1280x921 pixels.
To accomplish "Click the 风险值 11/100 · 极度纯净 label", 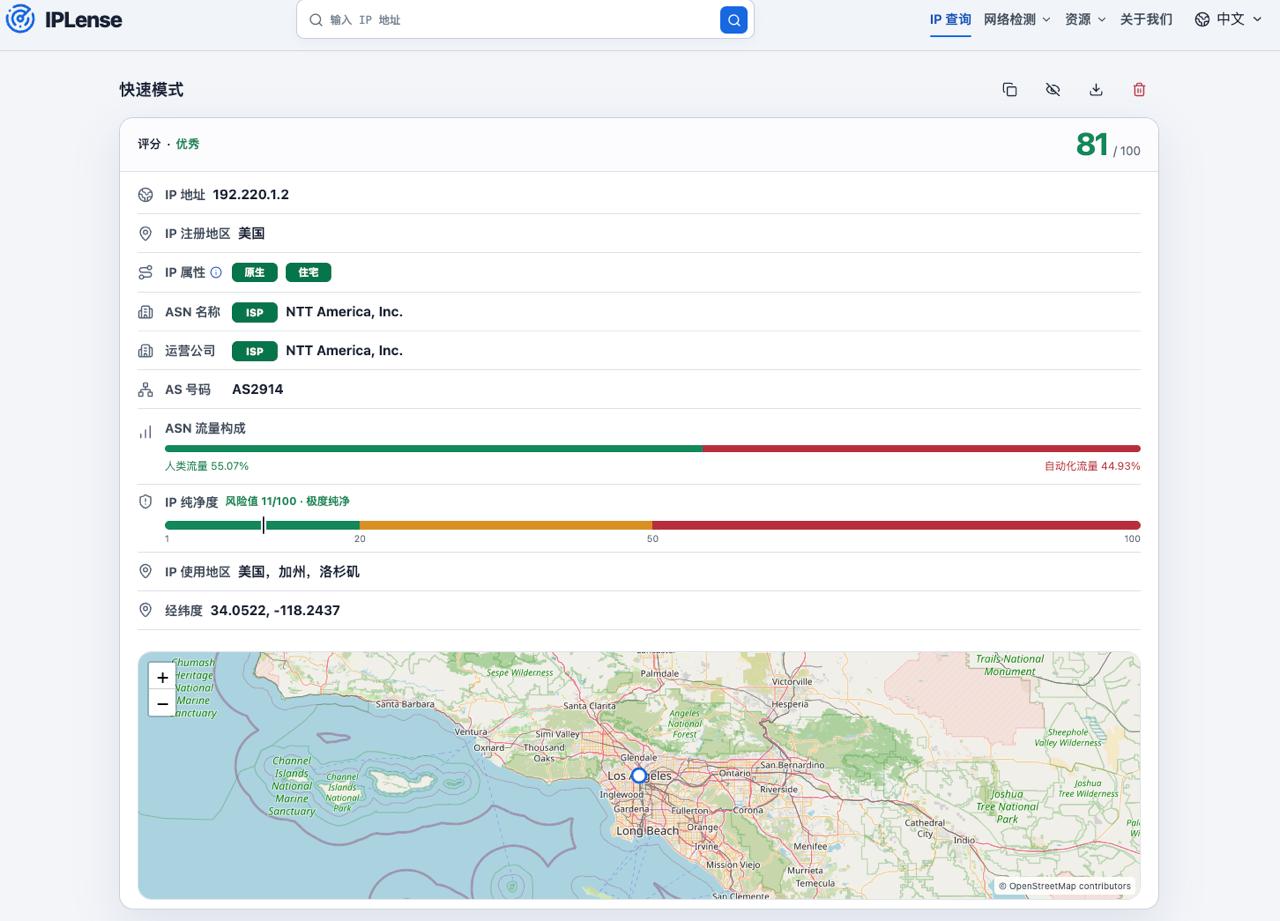I will pyautogui.click(x=287, y=501).
